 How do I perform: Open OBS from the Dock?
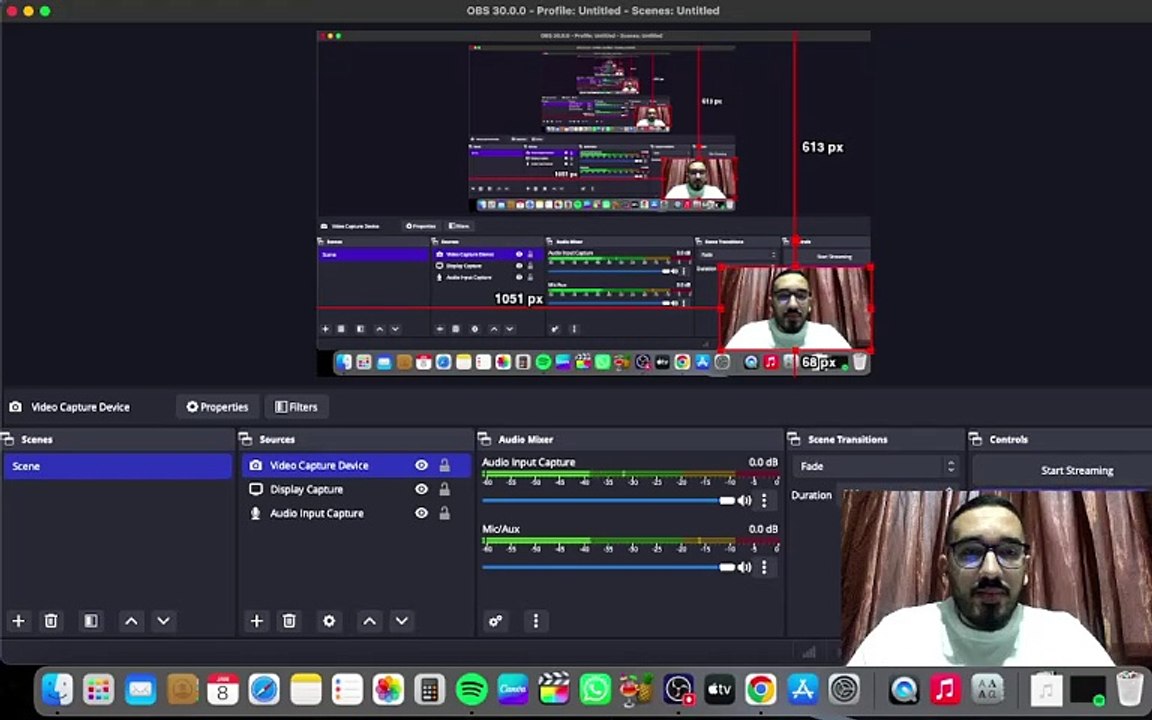[678, 690]
